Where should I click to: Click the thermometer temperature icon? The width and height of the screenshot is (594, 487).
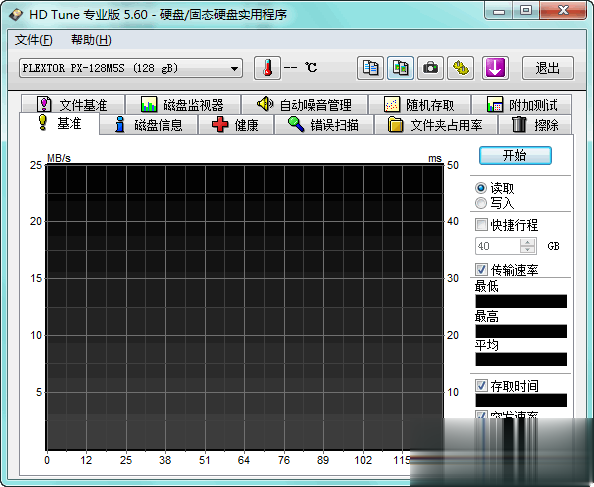click(267, 68)
